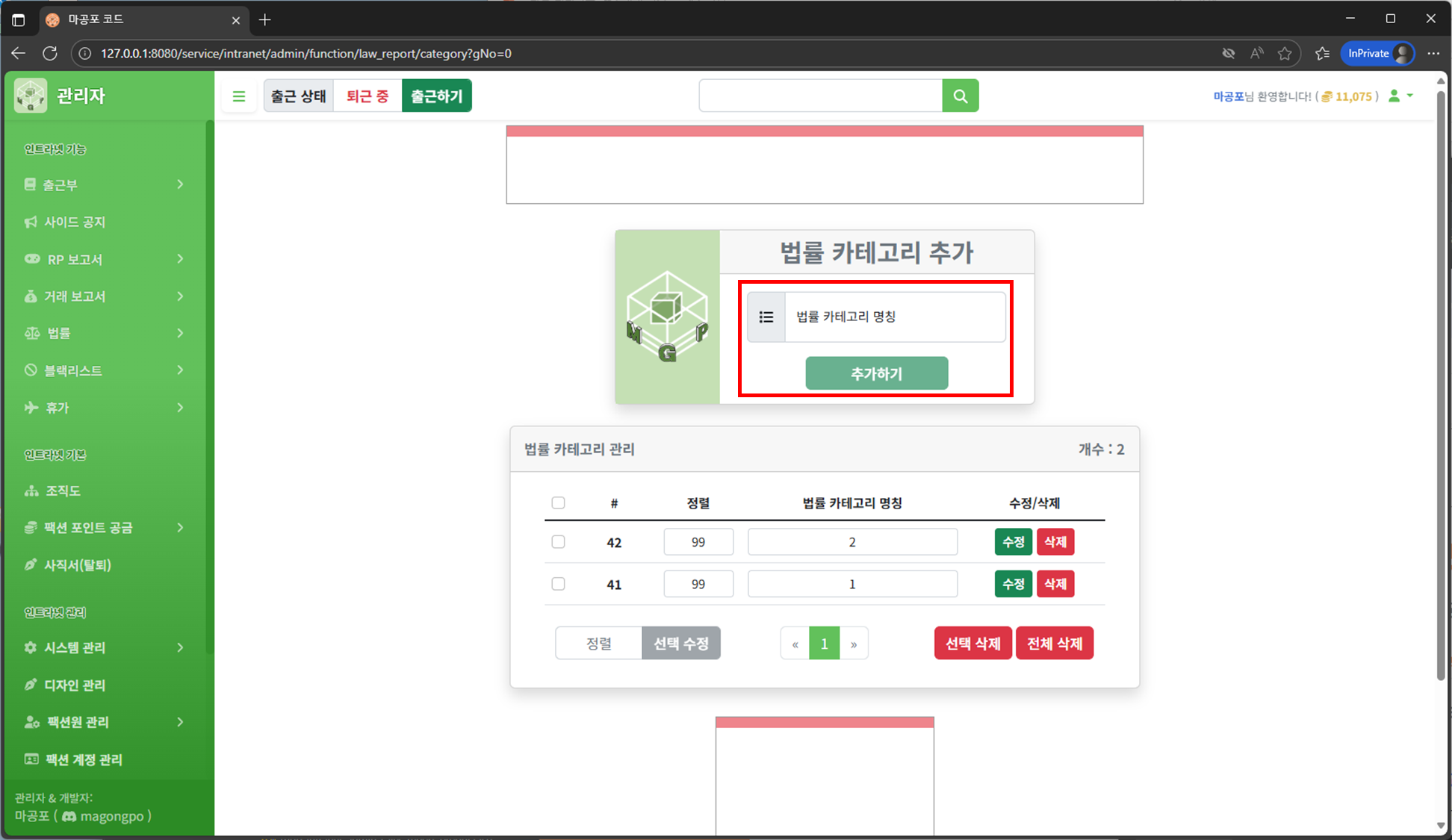Expand the 출근부 submenu chevron
This screenshot has width=1452, height=840.
pos(180,184)
